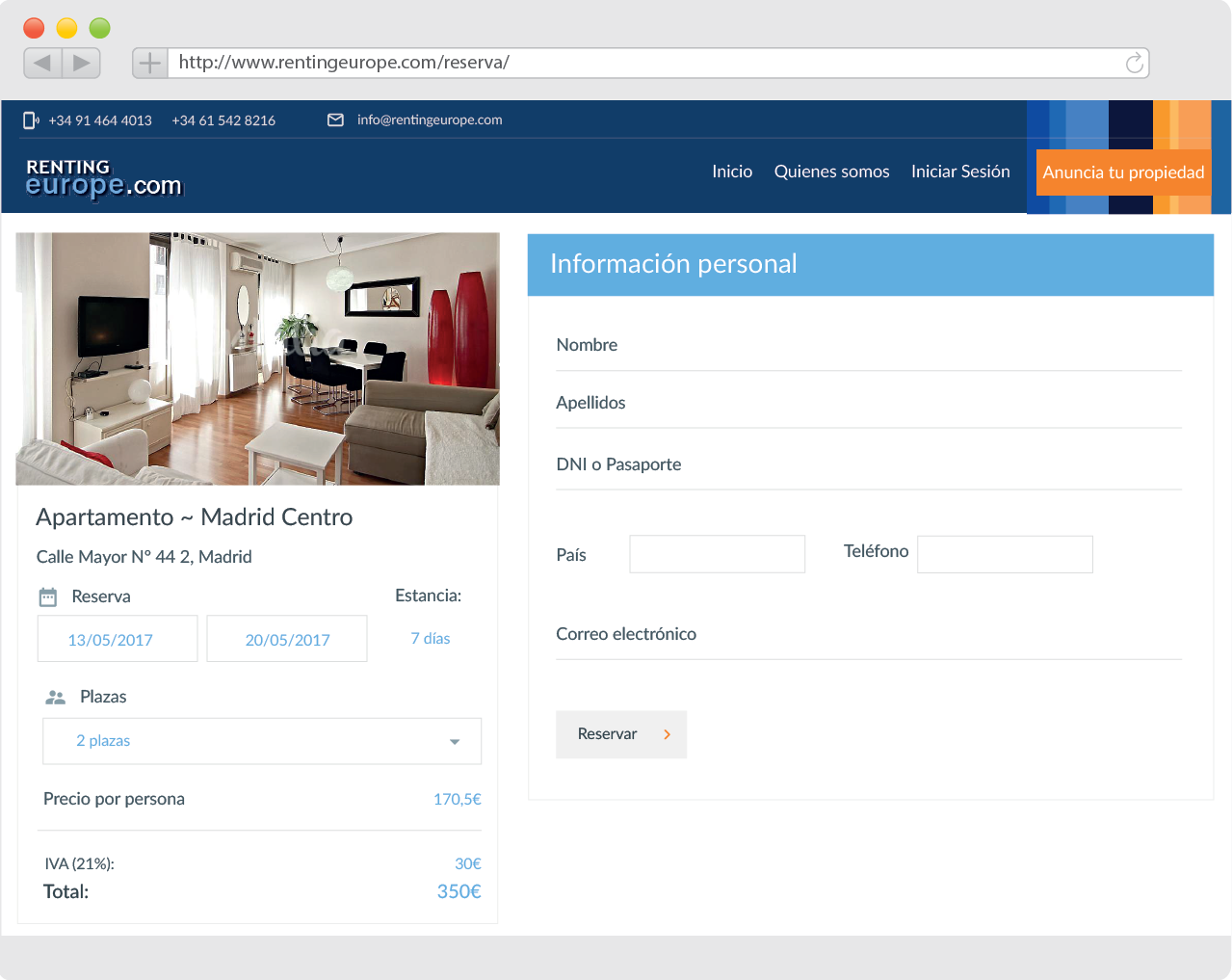Click the 350€ total amount

pos(459,892)
